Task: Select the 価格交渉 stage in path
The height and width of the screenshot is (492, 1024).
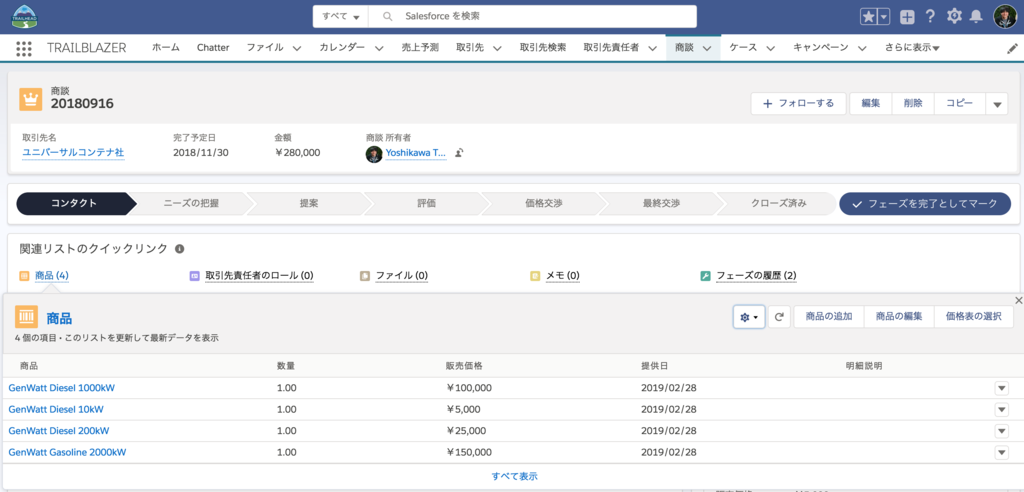Action: 544,203
